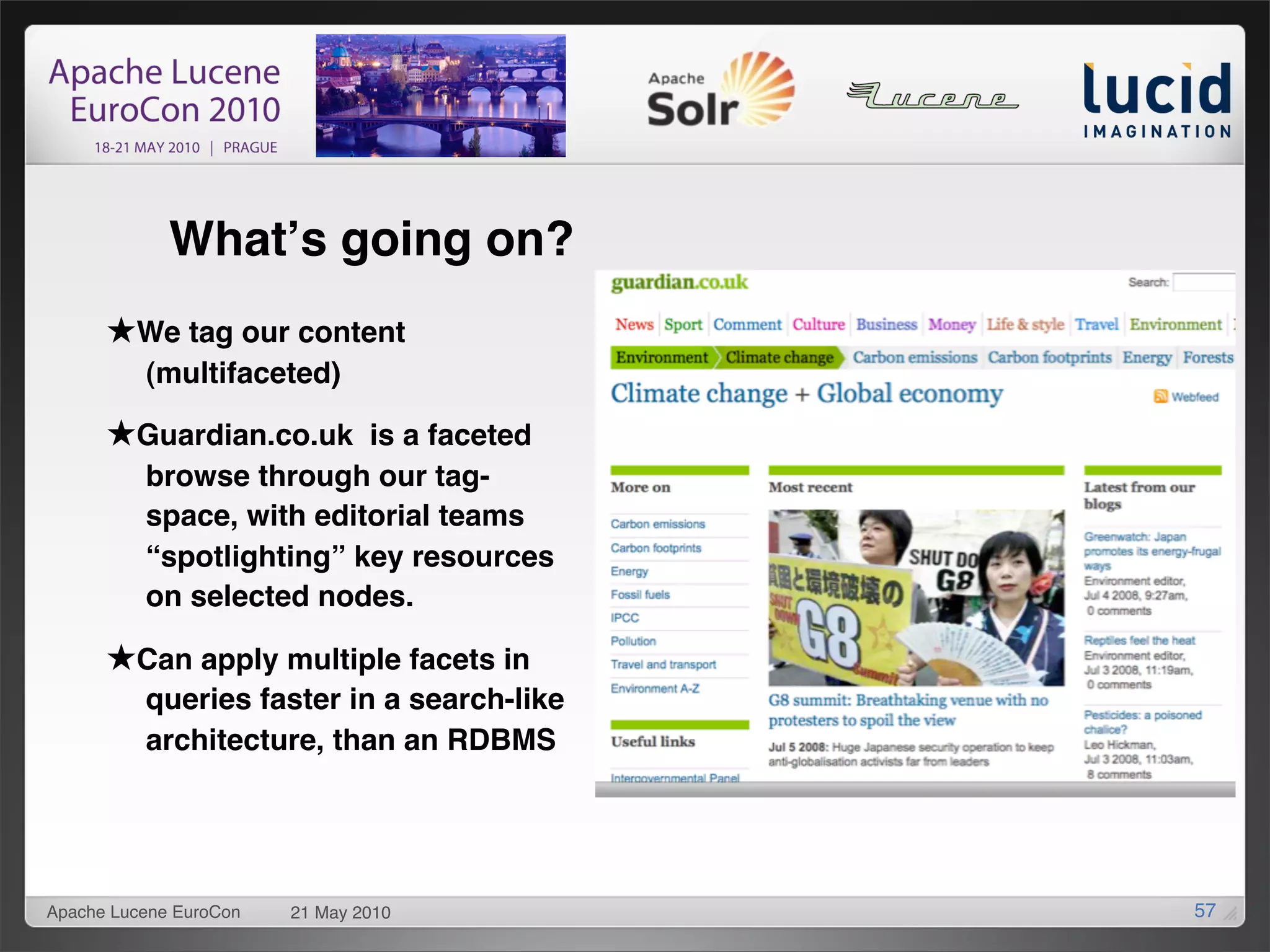
Task: Open Carbon footprints in More on list
Action: click(655, 548)
